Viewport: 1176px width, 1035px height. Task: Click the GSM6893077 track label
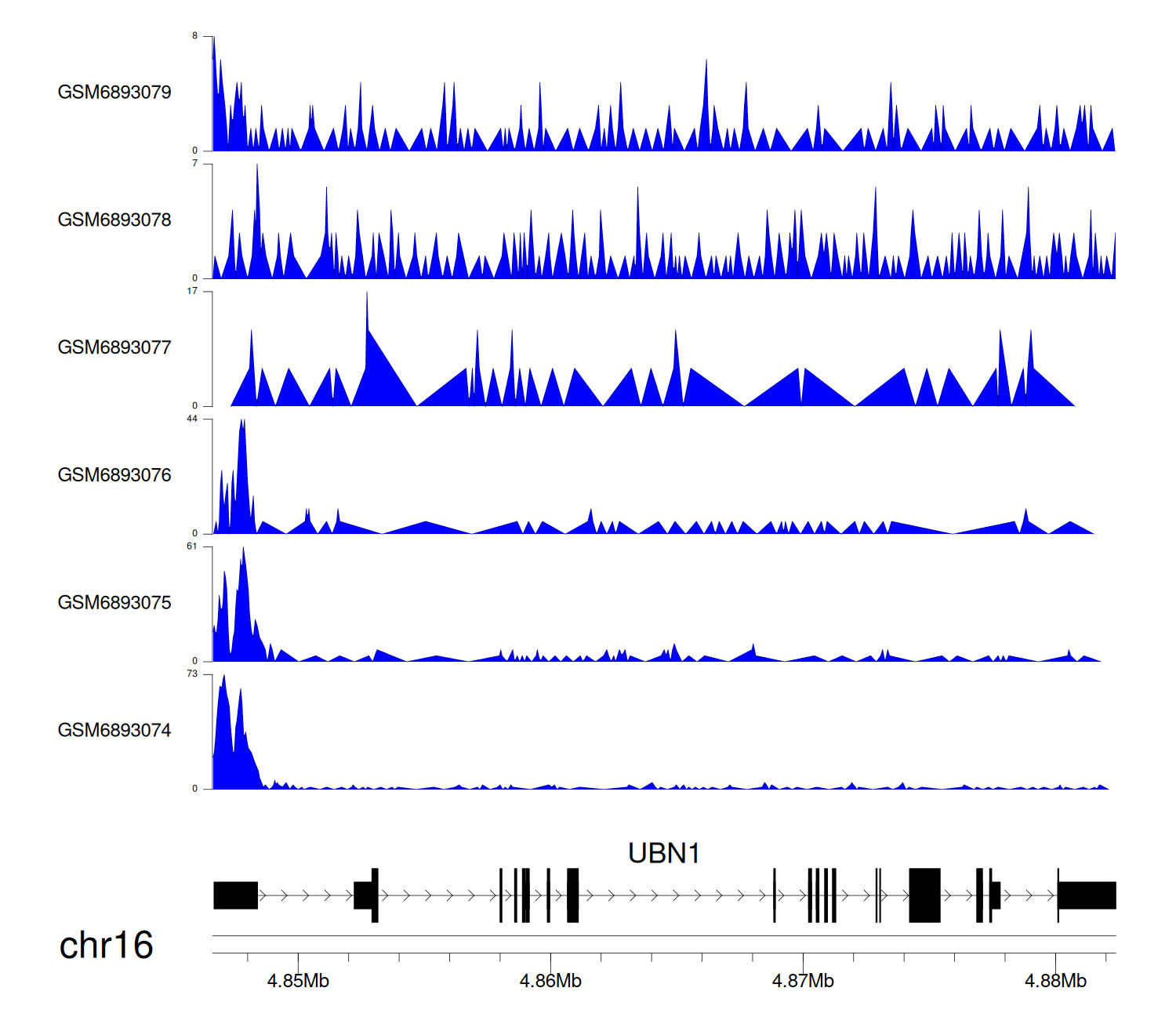(x=114, y=348)
